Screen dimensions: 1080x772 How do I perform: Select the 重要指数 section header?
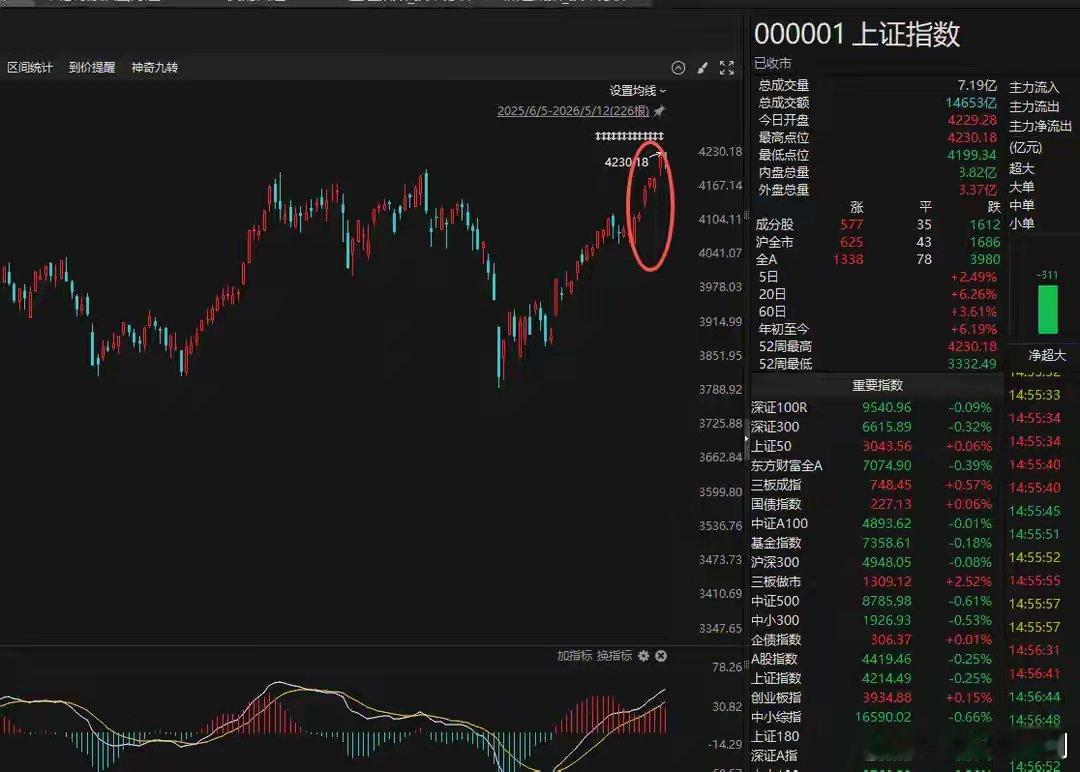click(x=878, y=385)
